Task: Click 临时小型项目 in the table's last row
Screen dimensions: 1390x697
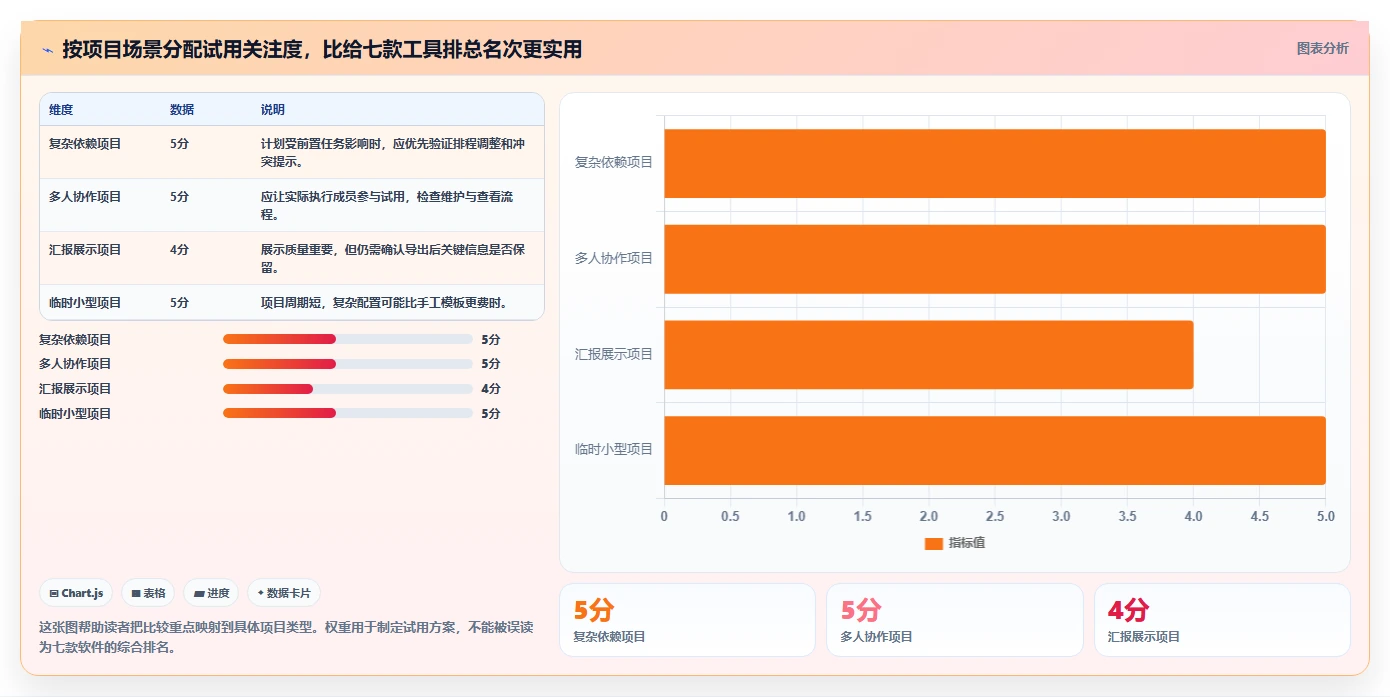Action: tap(85, 302)
